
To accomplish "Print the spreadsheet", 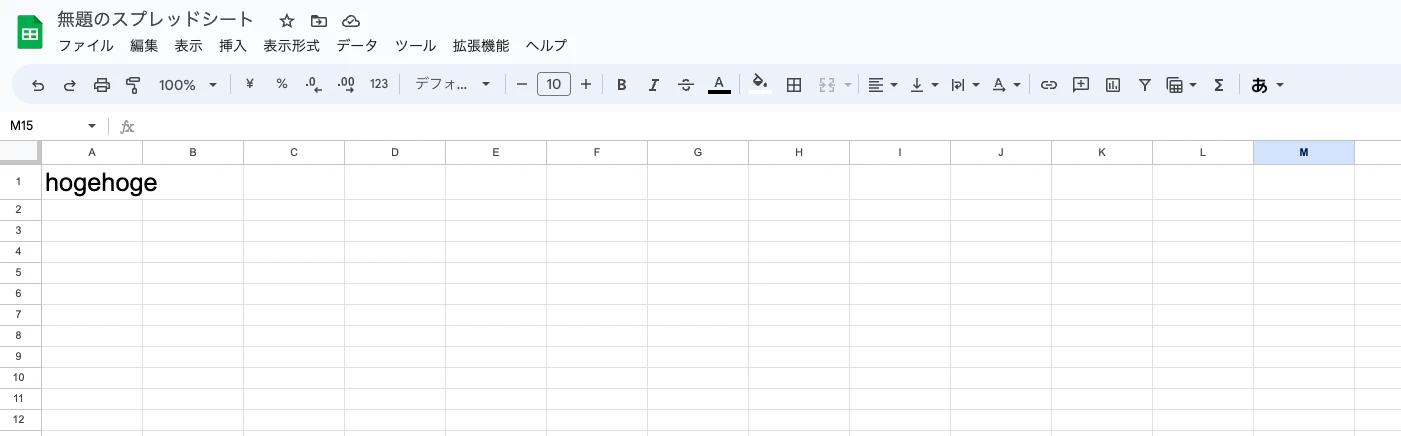I will pos(101,85).
